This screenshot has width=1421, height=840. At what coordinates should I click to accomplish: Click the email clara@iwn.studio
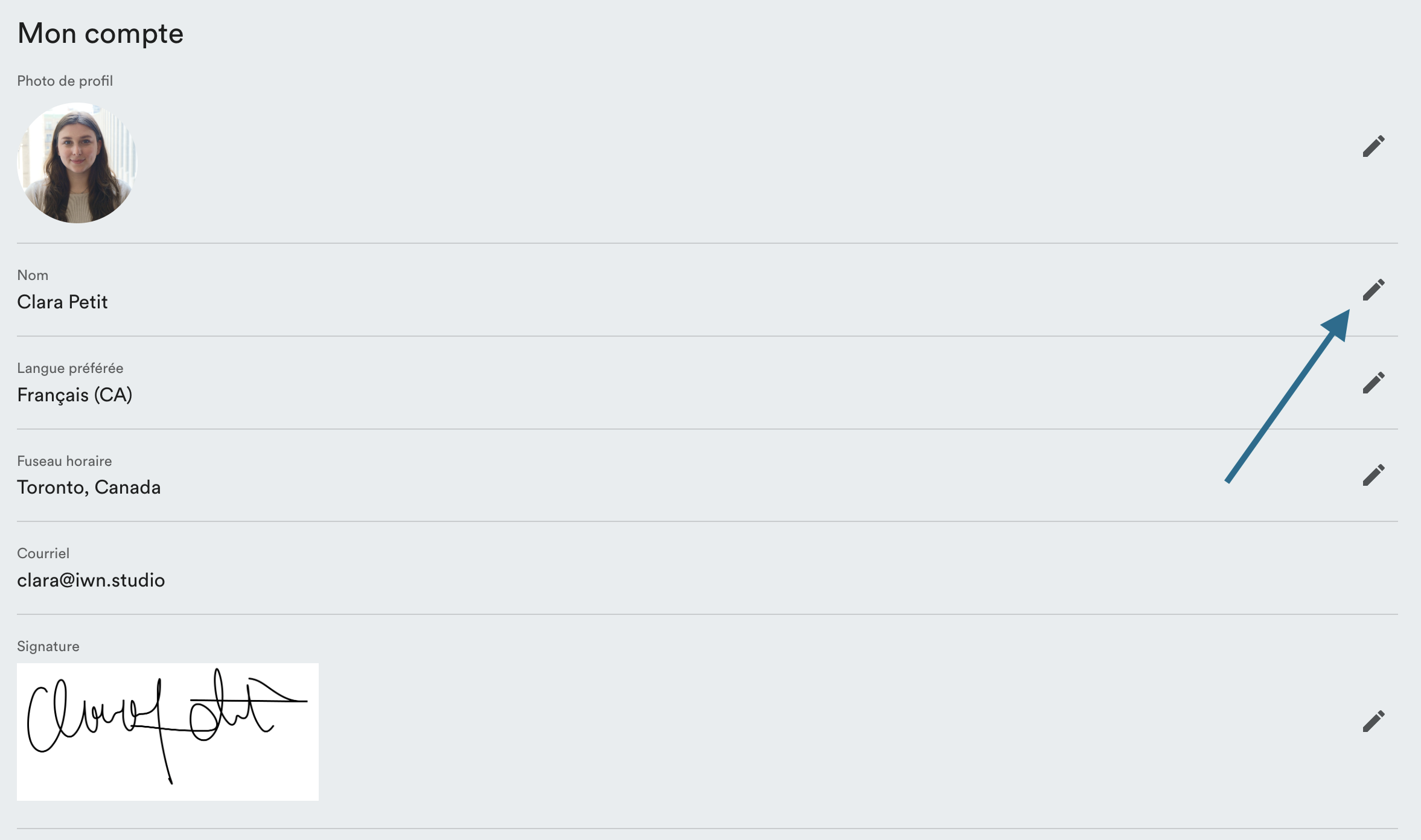[91, 580]
